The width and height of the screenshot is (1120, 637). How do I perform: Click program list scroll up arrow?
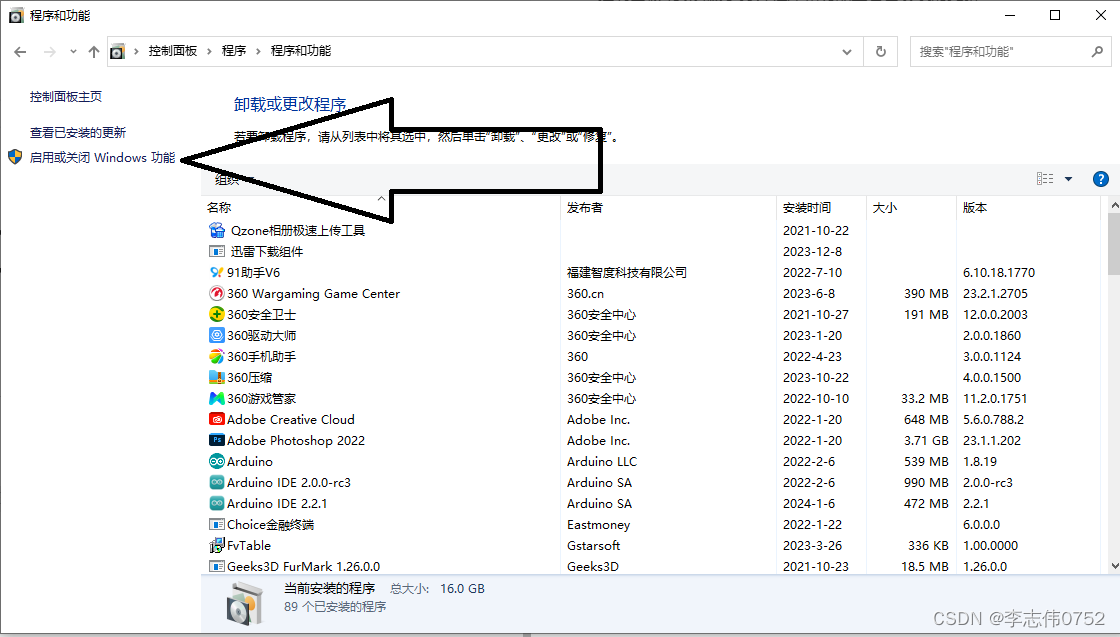click(1114, 206)
